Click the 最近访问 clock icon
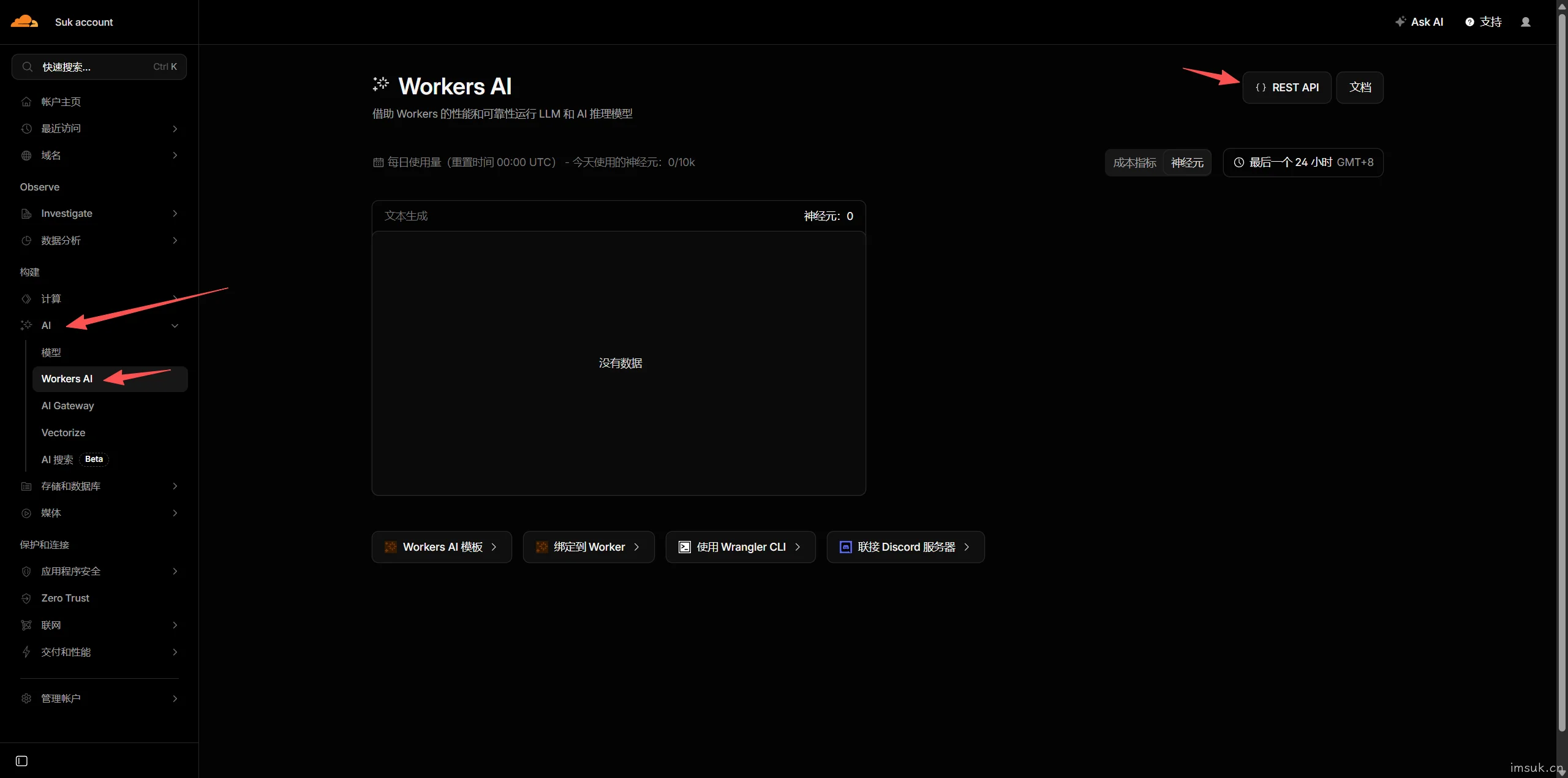 click(26, 129)
